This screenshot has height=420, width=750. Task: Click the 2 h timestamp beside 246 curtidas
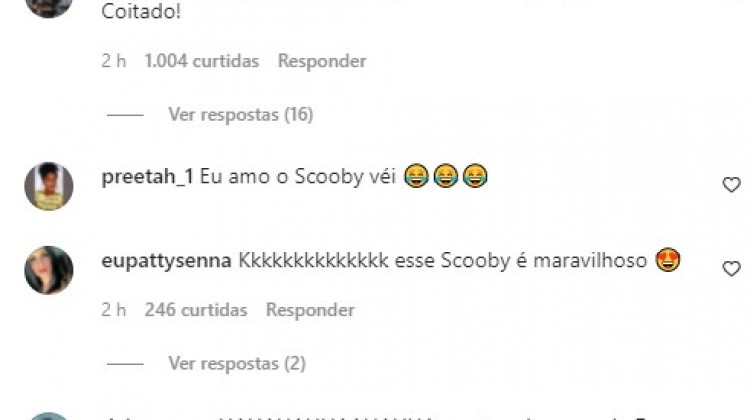point(114,310)
